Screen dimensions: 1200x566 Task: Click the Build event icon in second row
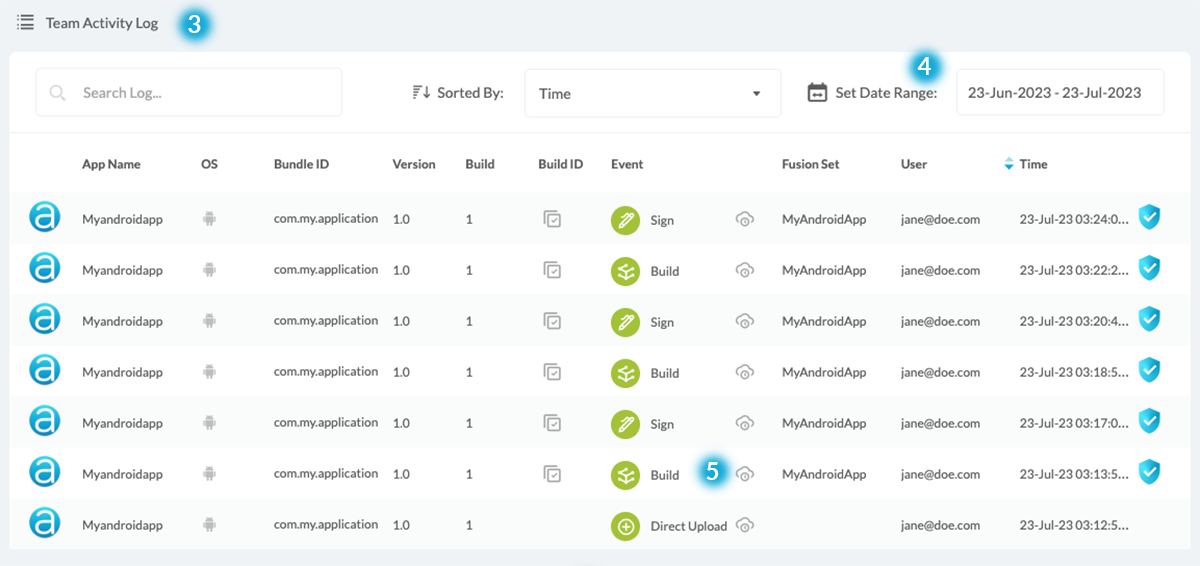coord(625,271)
